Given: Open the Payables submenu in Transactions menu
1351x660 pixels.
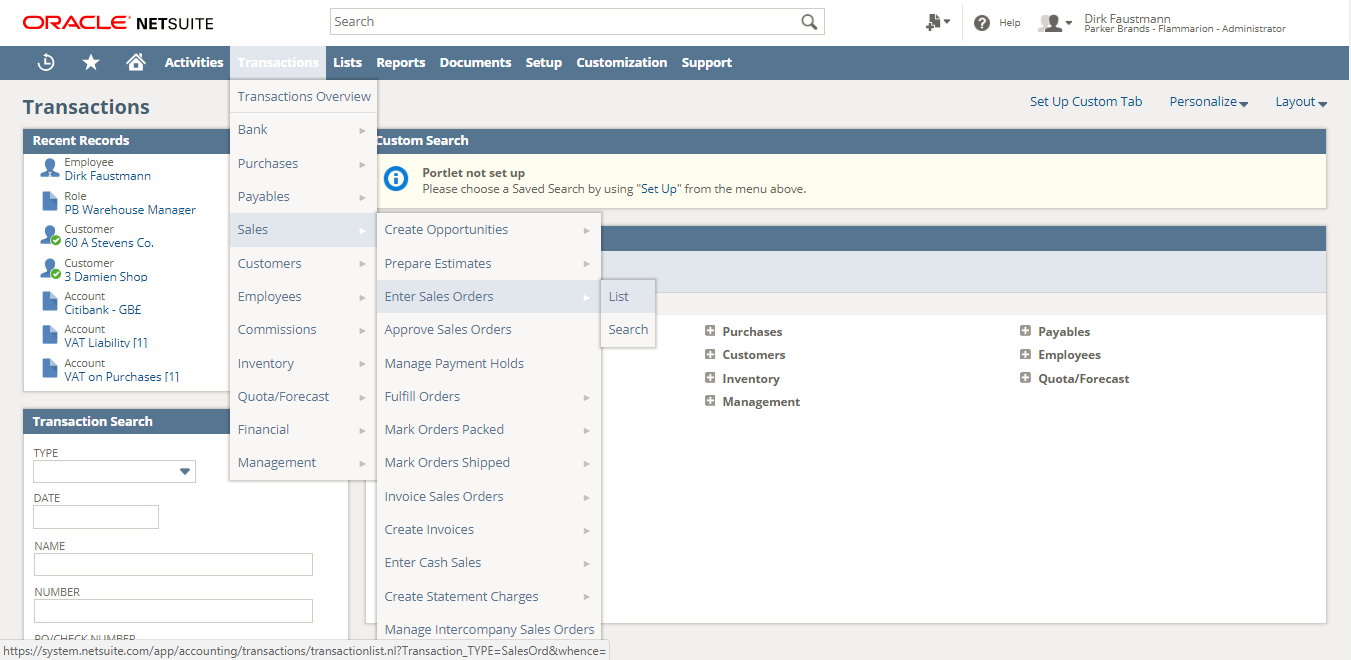Looking at the screenshot, I should click(303, 197).
